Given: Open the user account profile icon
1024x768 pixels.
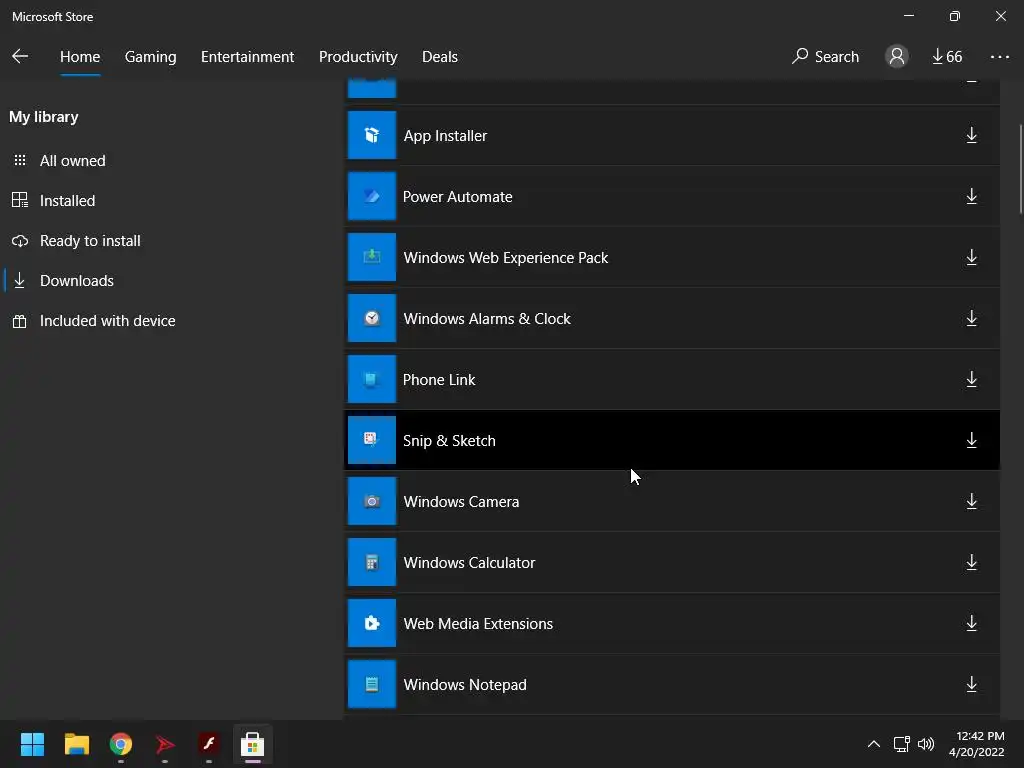Looking at the screenshot, I should (x=897, y=56).
